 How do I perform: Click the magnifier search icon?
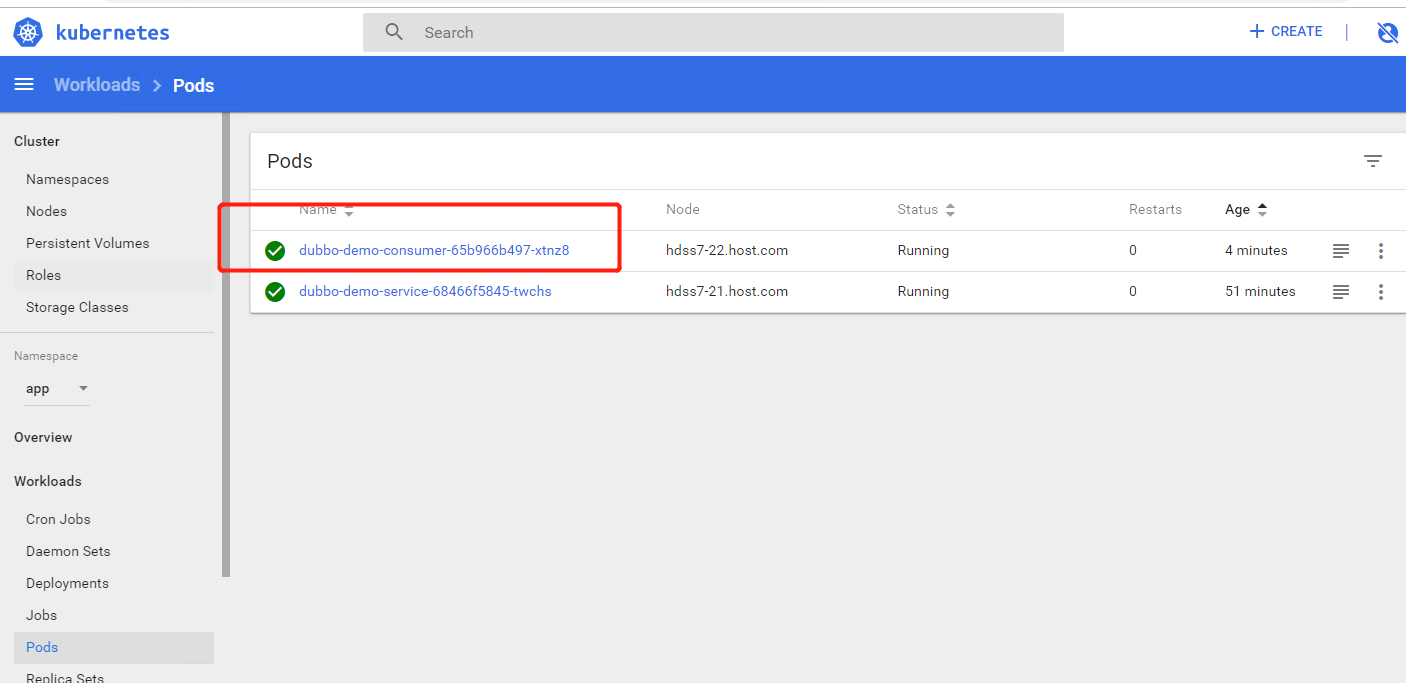(394, 32)
